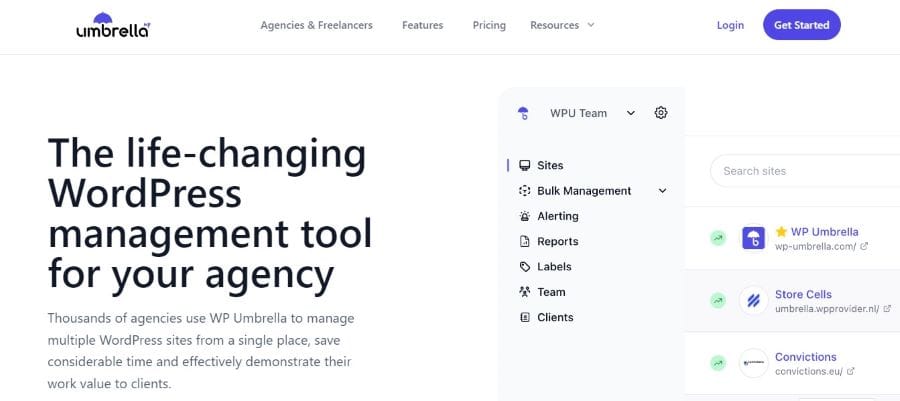This screenshot has height=401, width=900.
Task: Open Store Cells site link
Action: click(x=803, y=294)
